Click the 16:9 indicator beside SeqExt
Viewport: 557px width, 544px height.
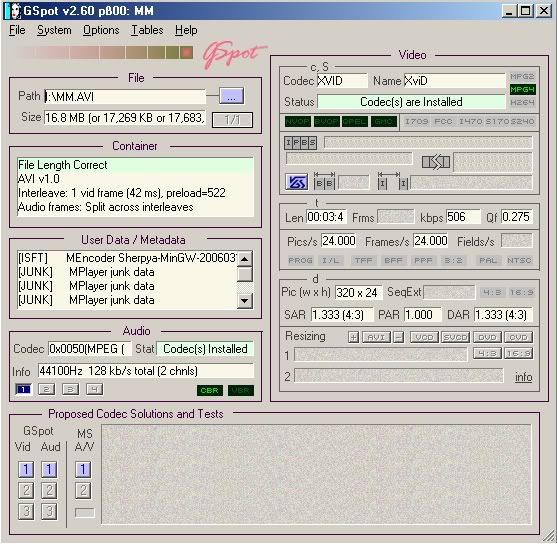pos(521,292)
